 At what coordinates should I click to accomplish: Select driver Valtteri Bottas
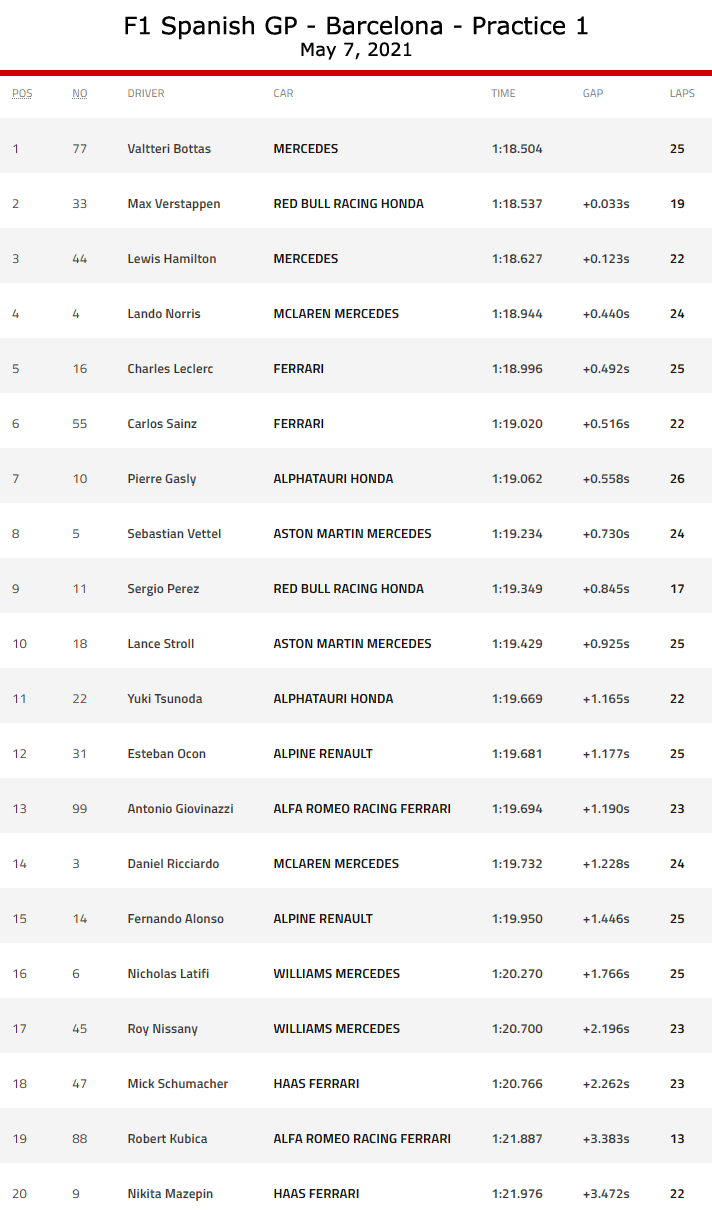[x=169, y=149]
